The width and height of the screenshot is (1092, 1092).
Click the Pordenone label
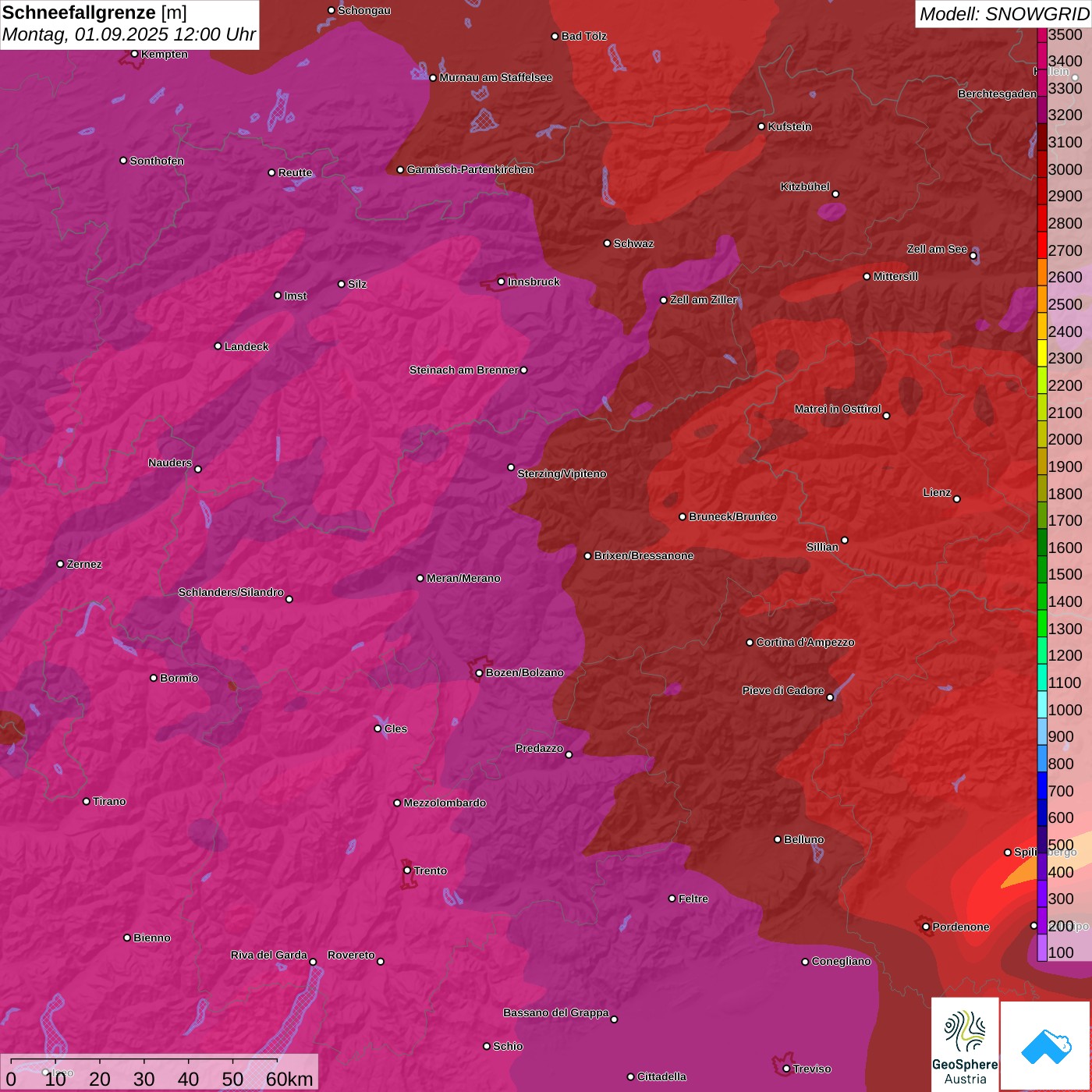pyautogui.click(x=961, y=927)
